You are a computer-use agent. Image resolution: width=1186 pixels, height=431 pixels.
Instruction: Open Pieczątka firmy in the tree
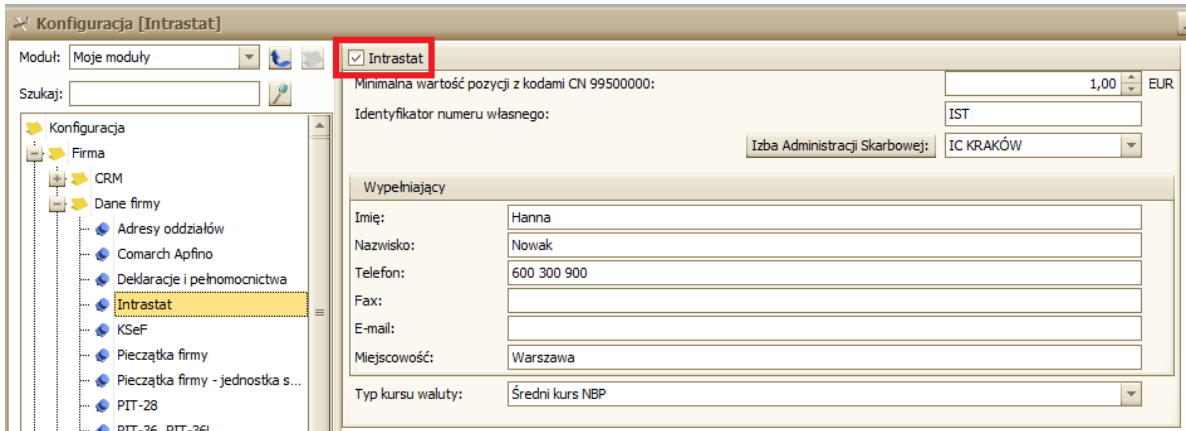pos(162,354)
